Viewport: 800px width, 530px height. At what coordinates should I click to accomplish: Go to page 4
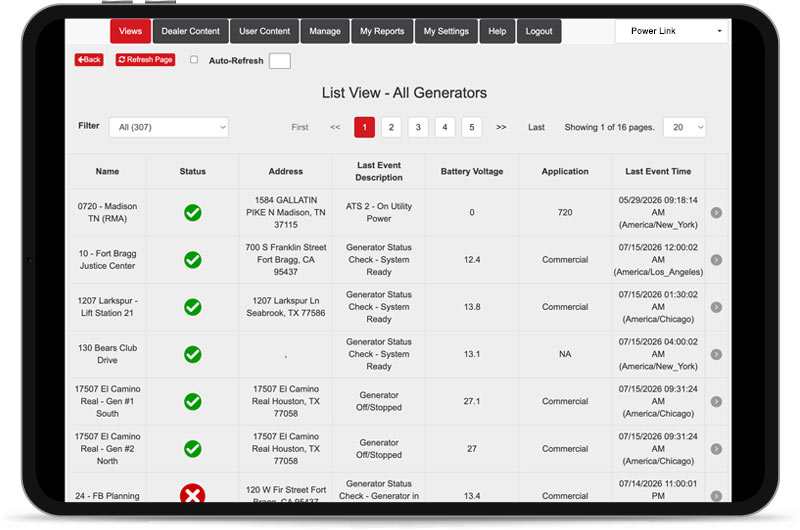click(x=445, y=127)
